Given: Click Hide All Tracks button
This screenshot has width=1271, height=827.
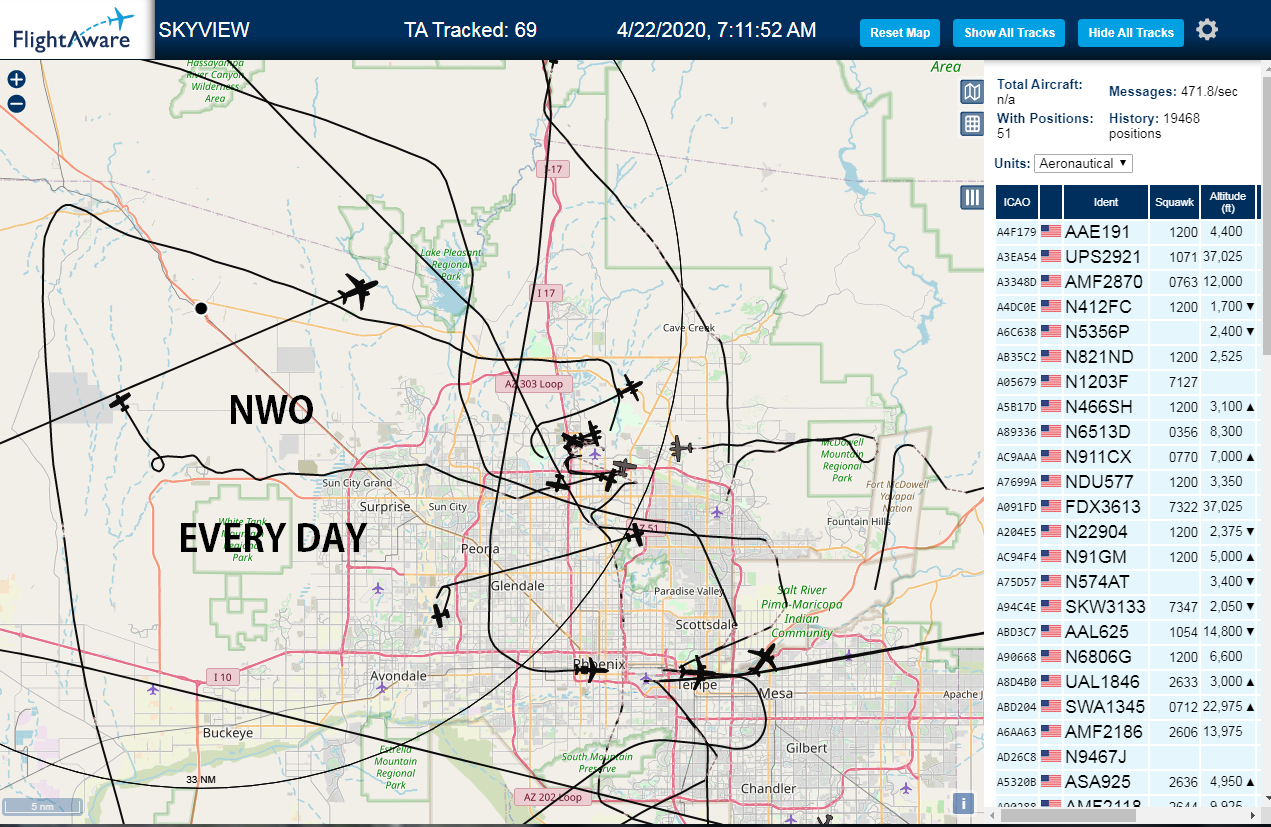Looking at the screenshot, I should pyautogui.click(x=1131, y=33).
